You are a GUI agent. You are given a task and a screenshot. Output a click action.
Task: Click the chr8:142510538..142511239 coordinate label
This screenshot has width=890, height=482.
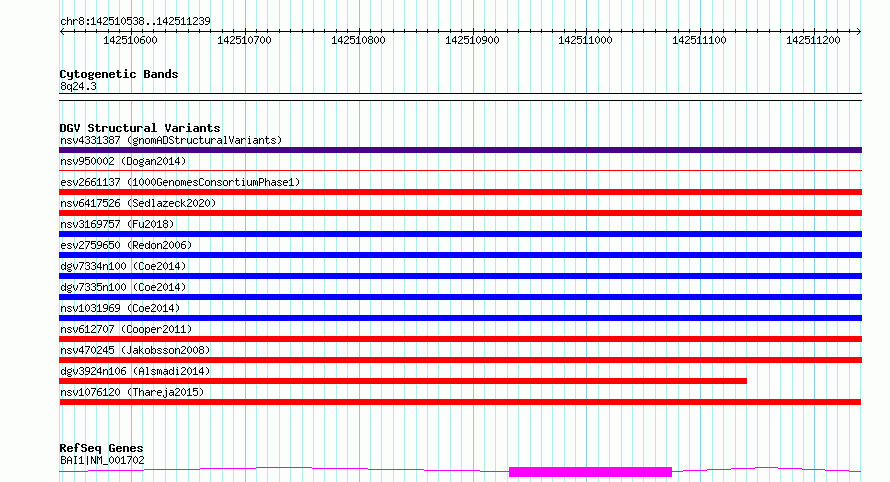(x=135, y=21)
